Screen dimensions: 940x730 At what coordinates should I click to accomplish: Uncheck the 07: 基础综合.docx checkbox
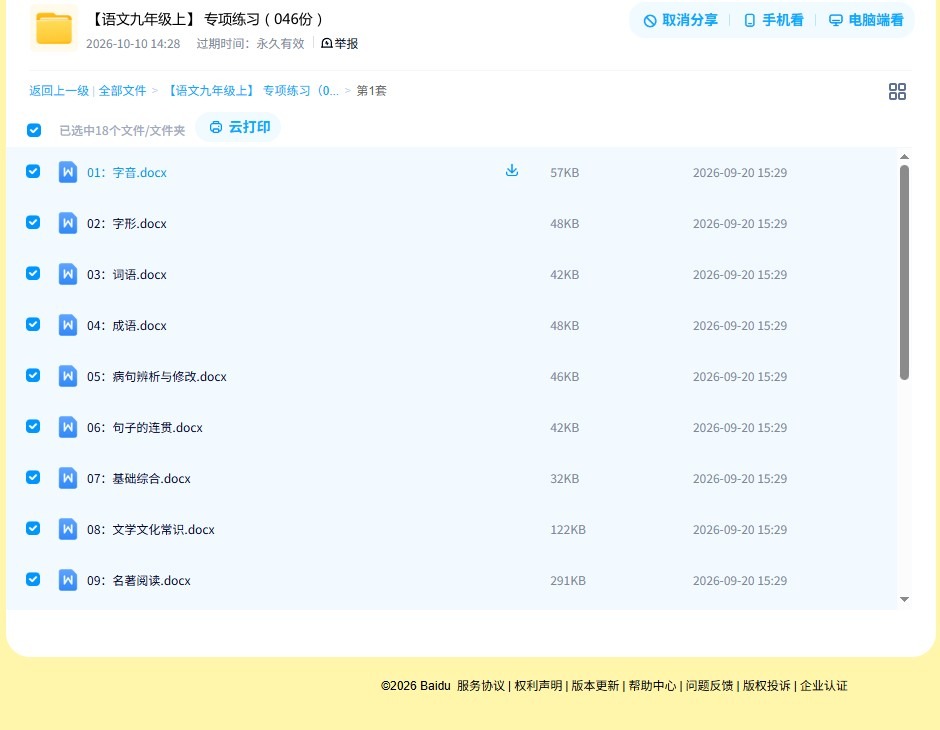[33, 477]
